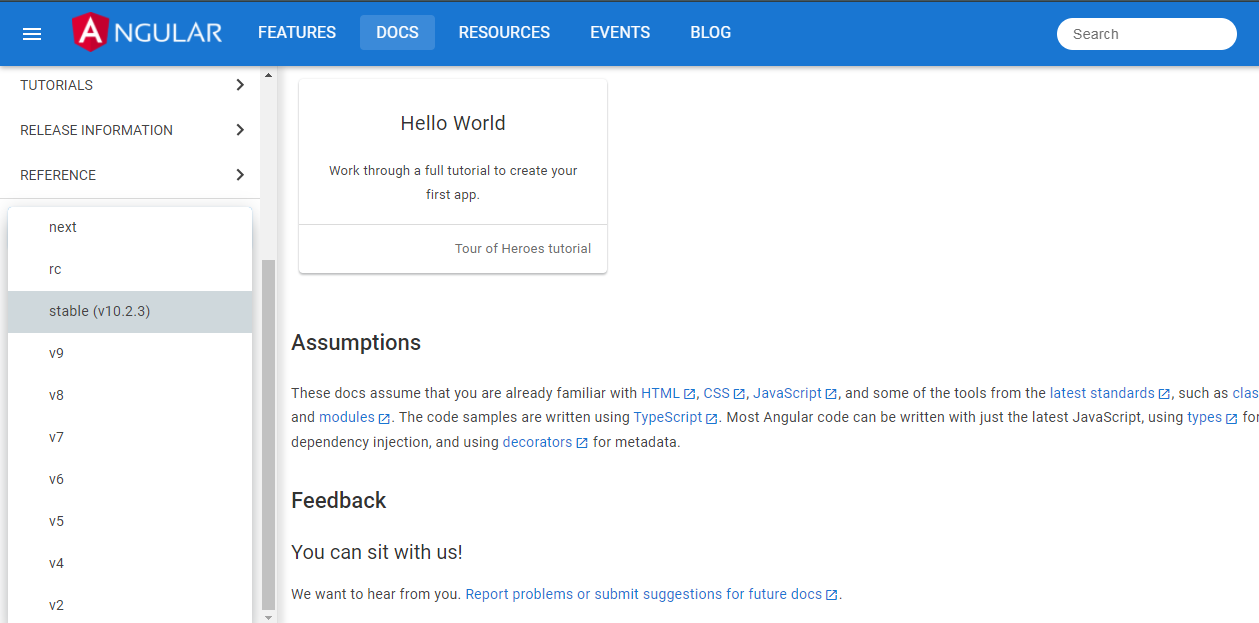
Task: Follow the HTML link
Action: click(x=660, y=393)
